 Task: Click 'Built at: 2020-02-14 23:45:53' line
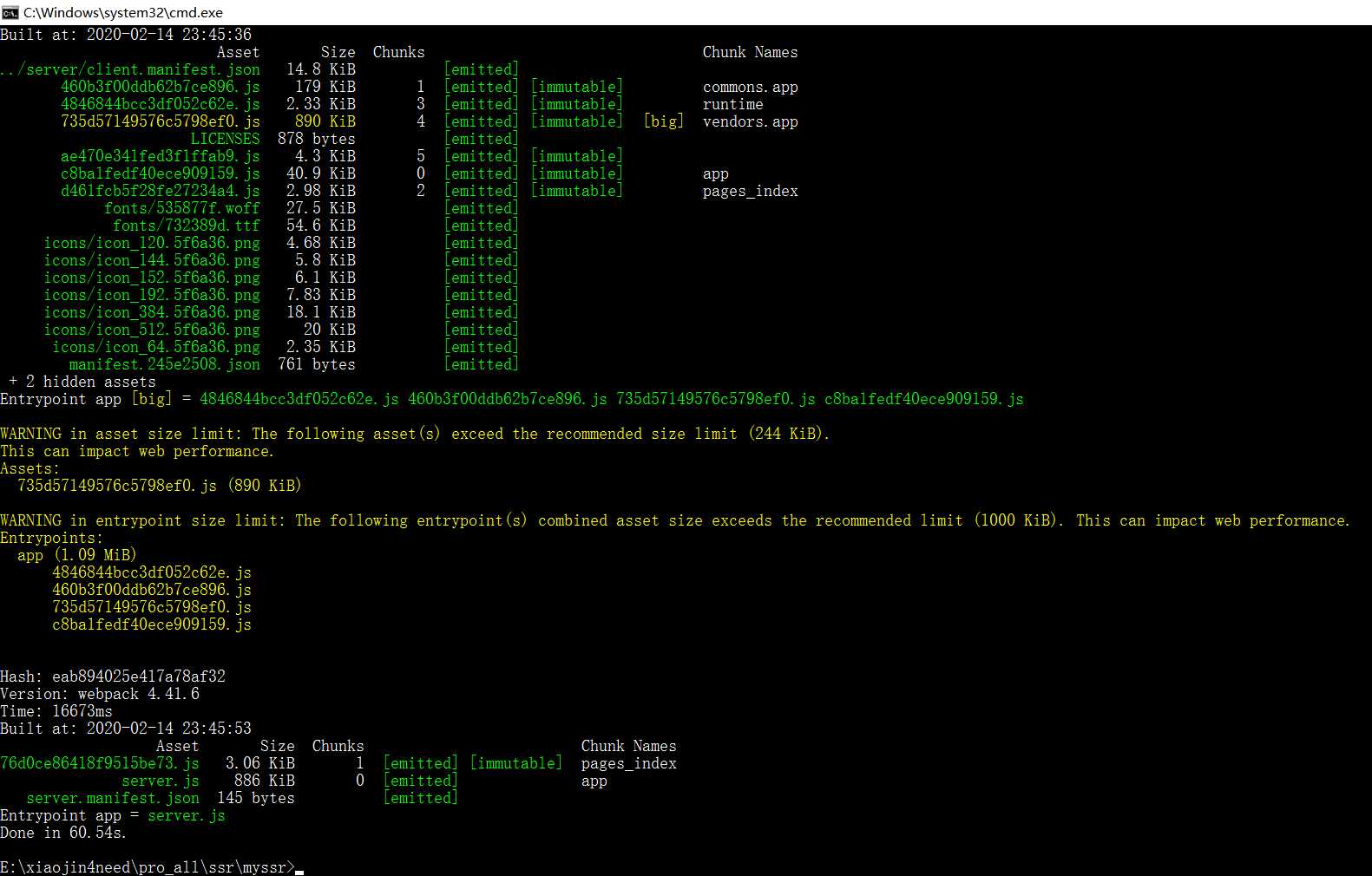click(x=126, y=729)
